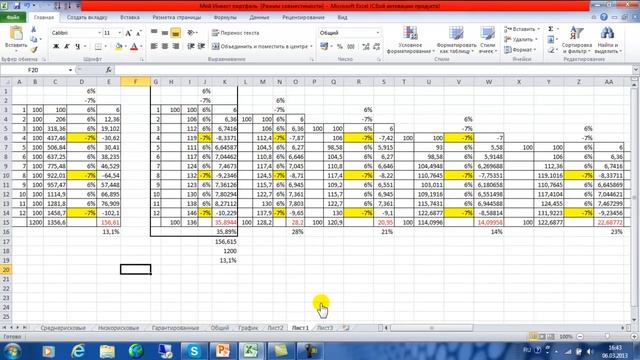The height and width of the screenshot is (360, 640).
Task: Open the Merge and Center dropdown arrow
Action: pos(311,47)
